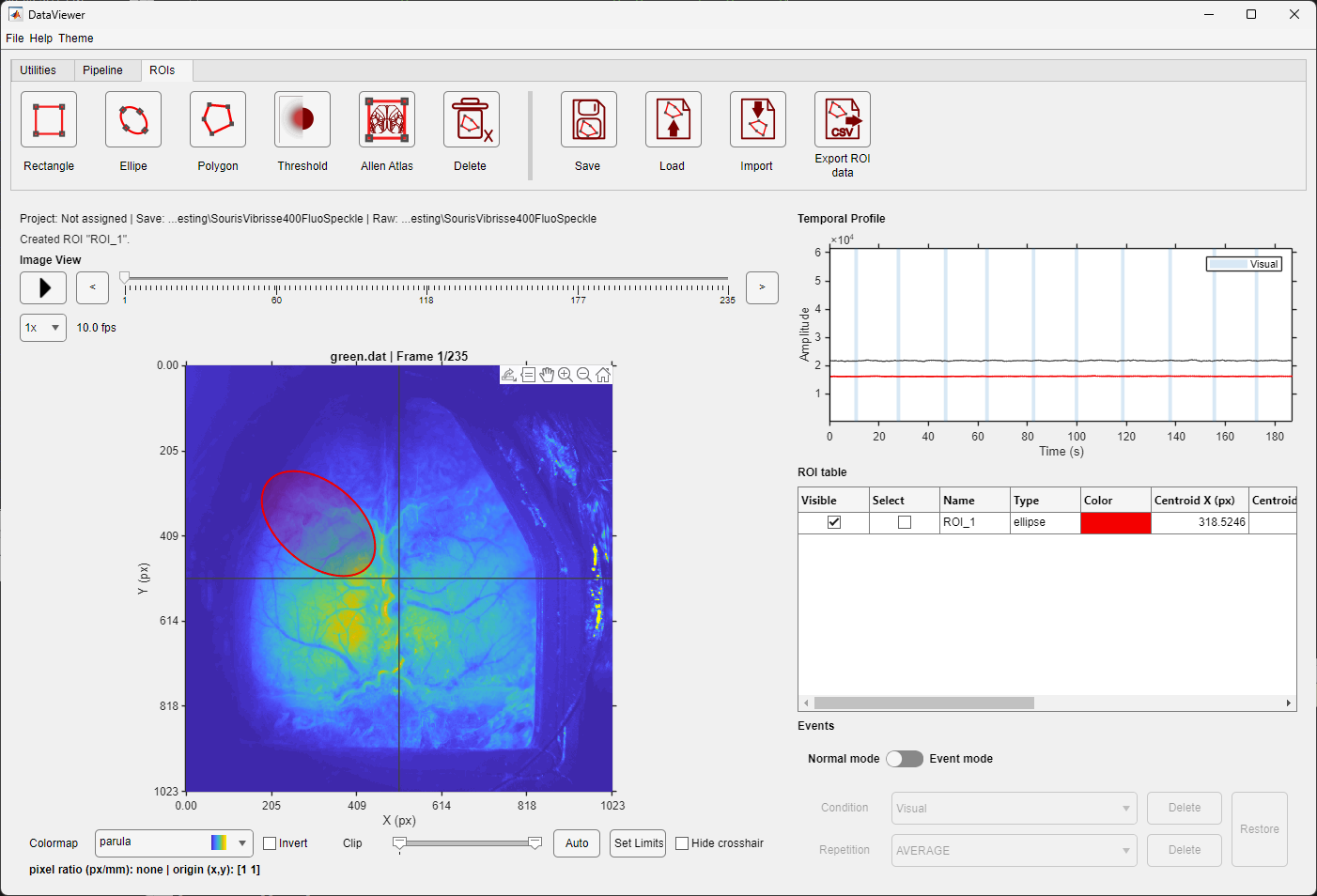Open the Theme menu
This screenshot has height=896, width=1317.
(76, 39)
